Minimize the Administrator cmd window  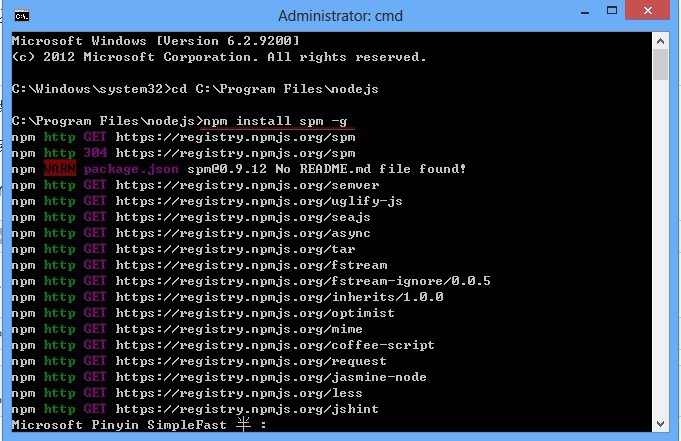[585, 12]
